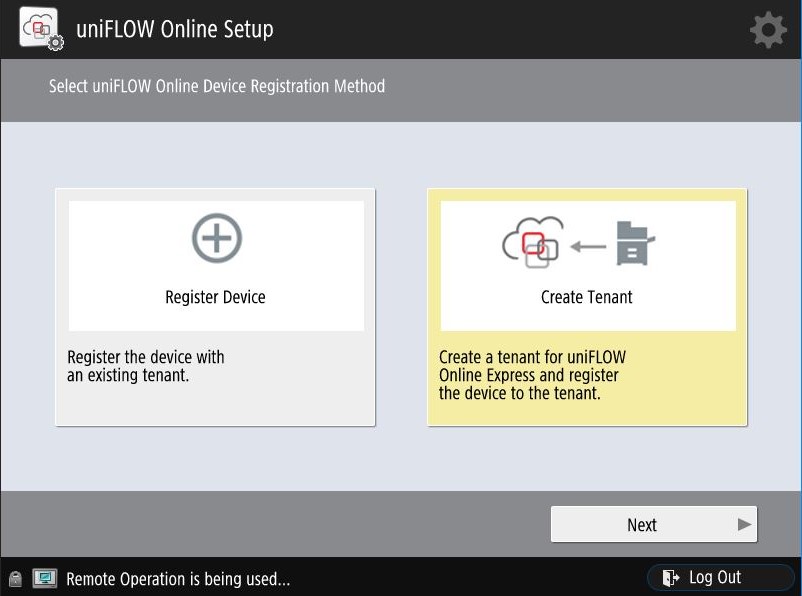Click the "uniFLOW Online Setup" title

(175, 29)
